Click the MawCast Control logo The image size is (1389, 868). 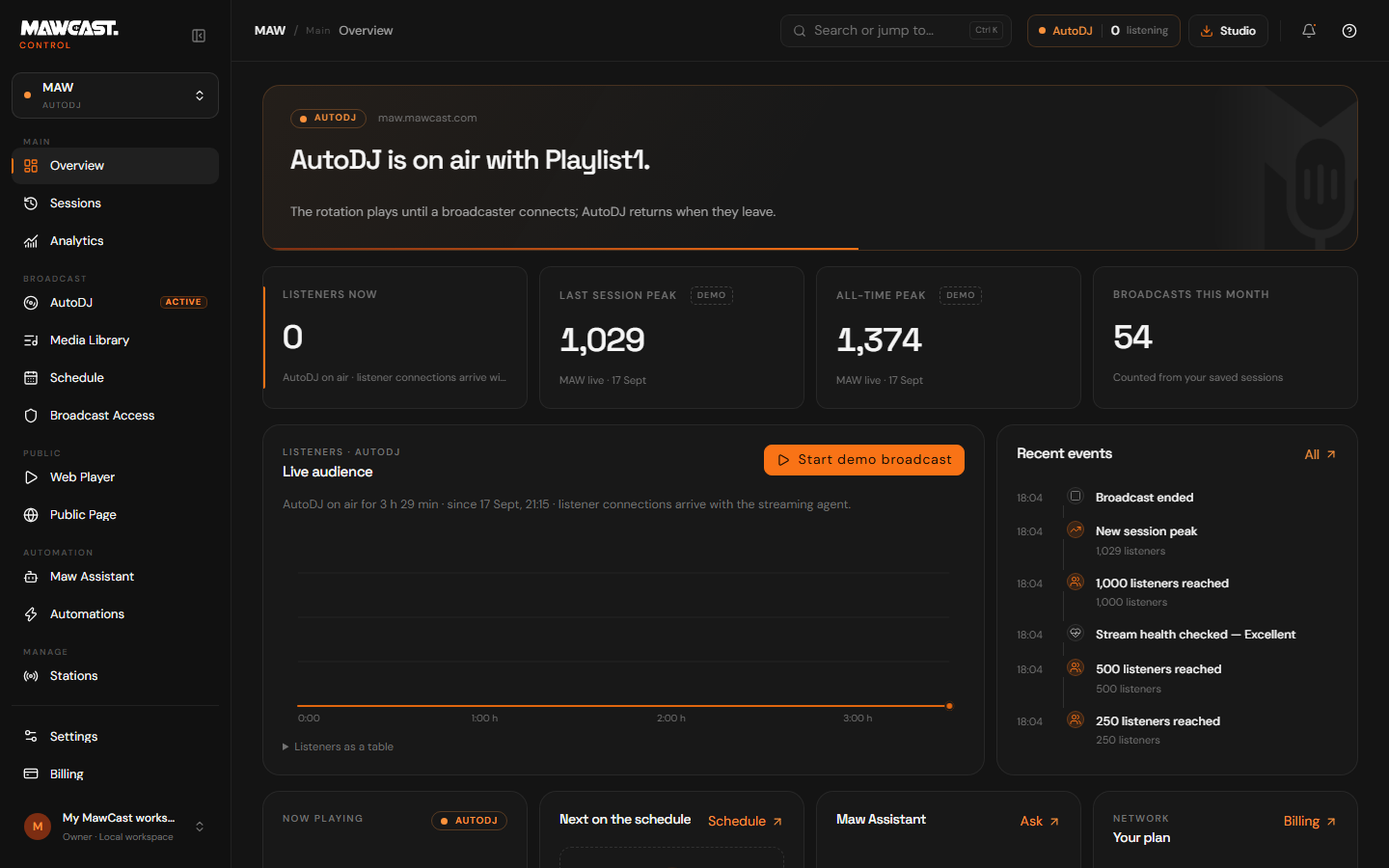pyautogui.click(x=68, y=35)
